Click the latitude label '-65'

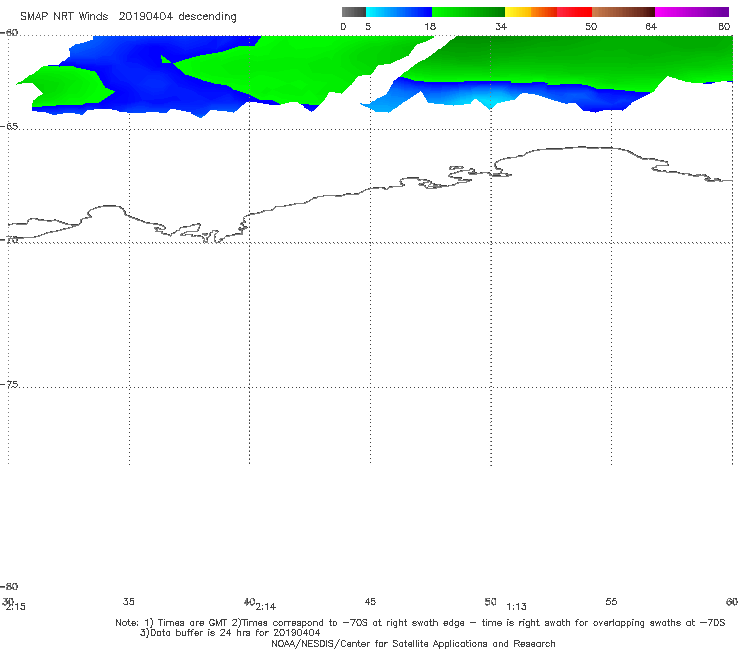10,127
